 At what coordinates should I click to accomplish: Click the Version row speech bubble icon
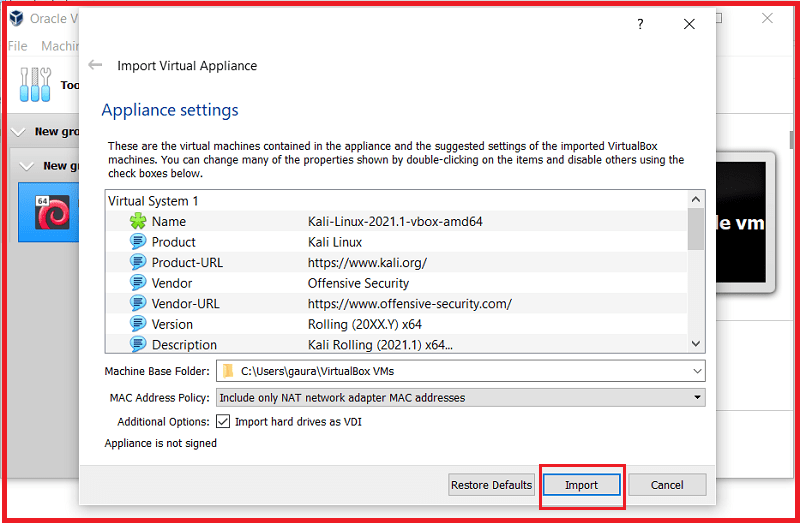click(x=138, y=323)
